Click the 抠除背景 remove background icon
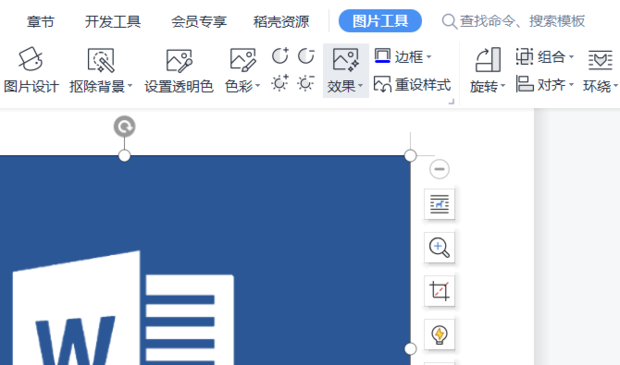This screenshot has width=620, height=365. pos(101,61)
